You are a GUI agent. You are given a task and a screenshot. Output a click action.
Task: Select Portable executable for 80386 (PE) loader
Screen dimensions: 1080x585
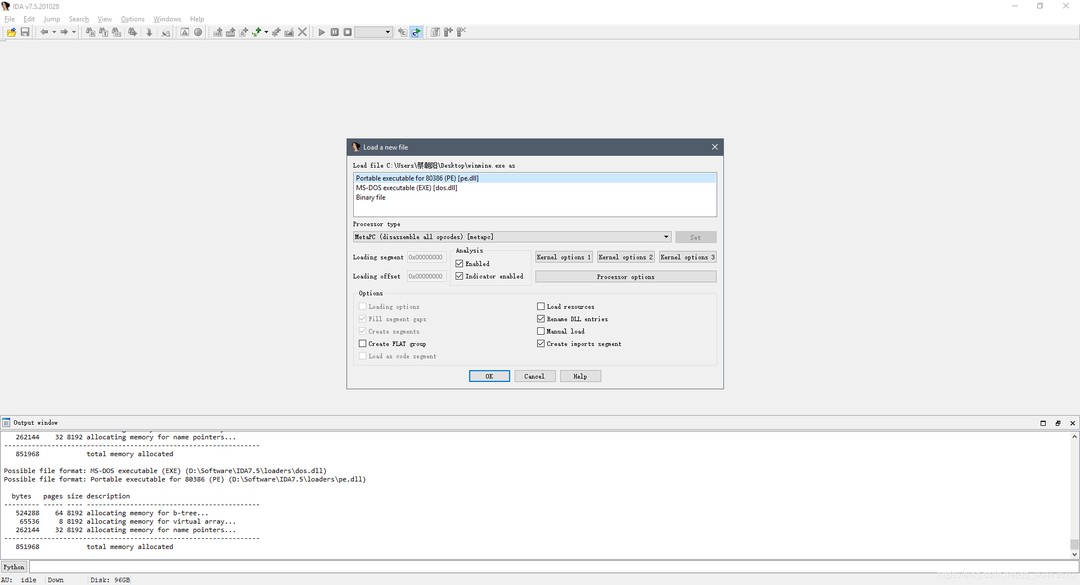[534, 178]
